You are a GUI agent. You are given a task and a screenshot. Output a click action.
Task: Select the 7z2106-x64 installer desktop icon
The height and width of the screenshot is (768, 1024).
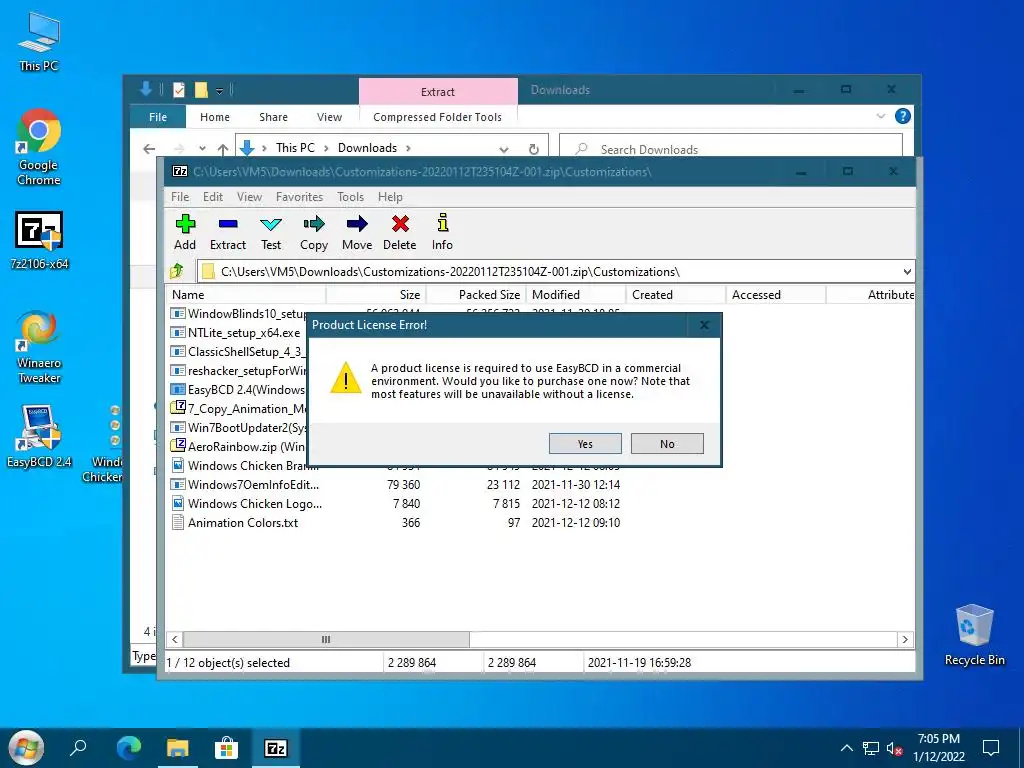39,240
